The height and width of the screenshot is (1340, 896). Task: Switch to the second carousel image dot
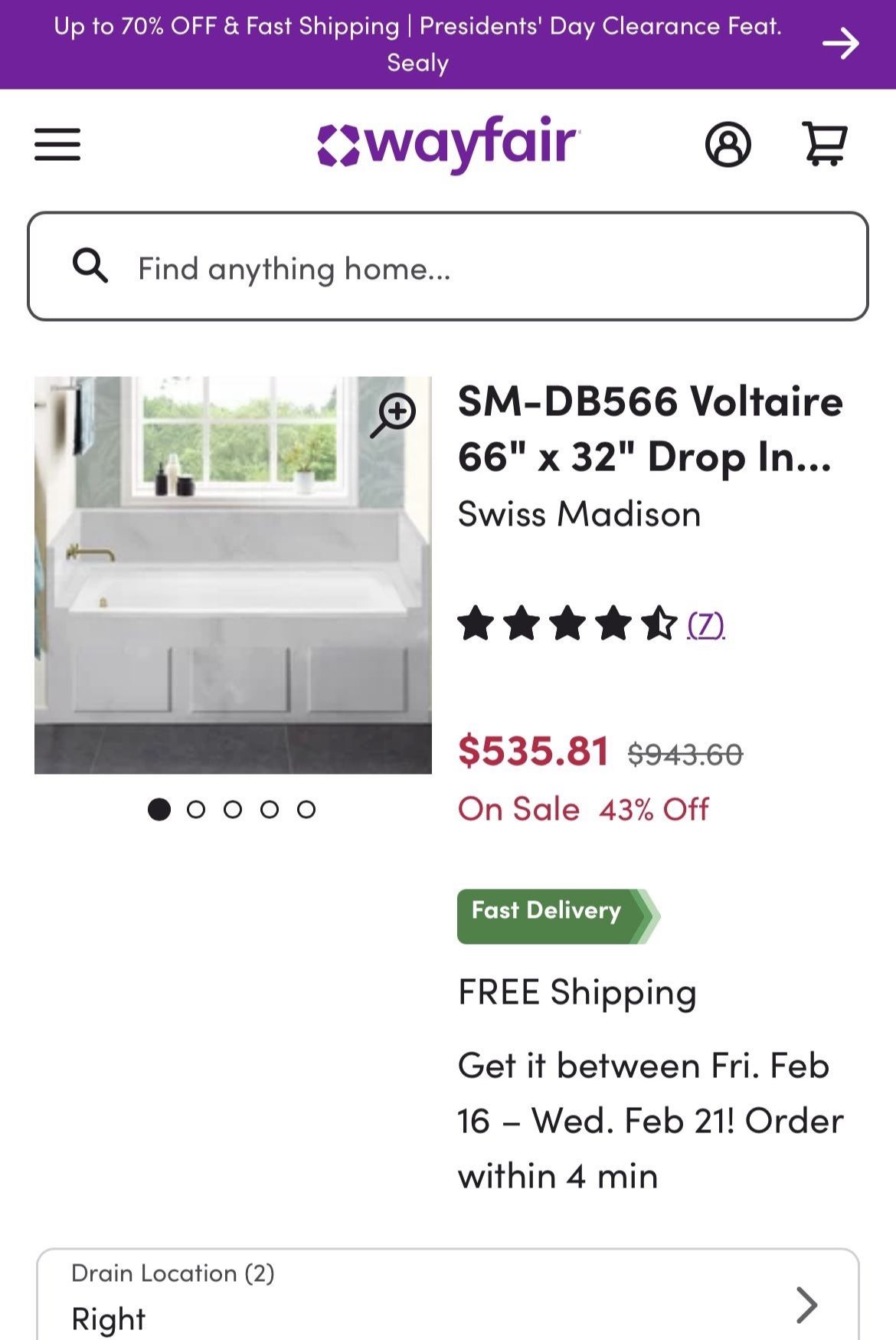[x=196, y=809]
